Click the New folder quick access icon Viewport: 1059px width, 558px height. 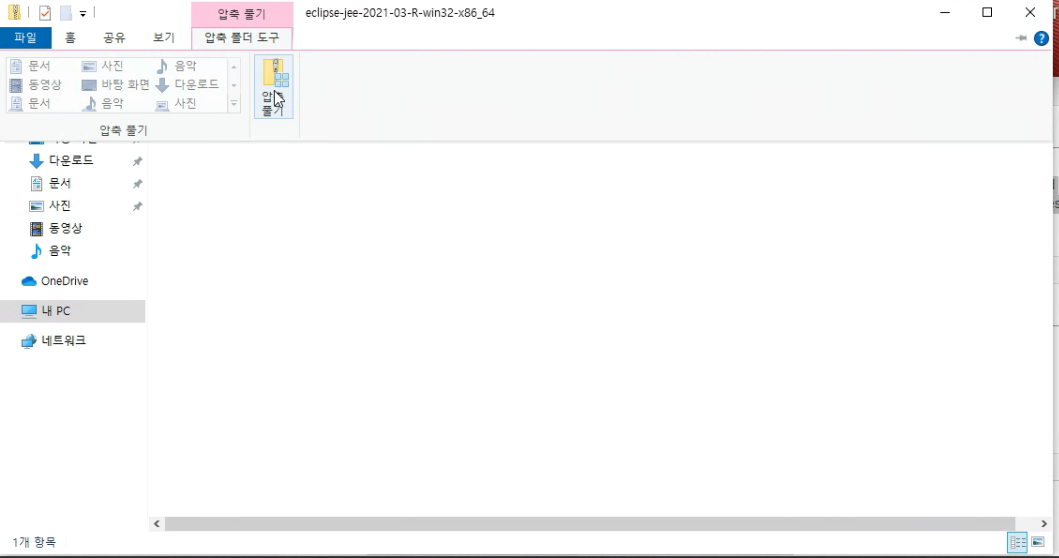(x=66, y=13)
